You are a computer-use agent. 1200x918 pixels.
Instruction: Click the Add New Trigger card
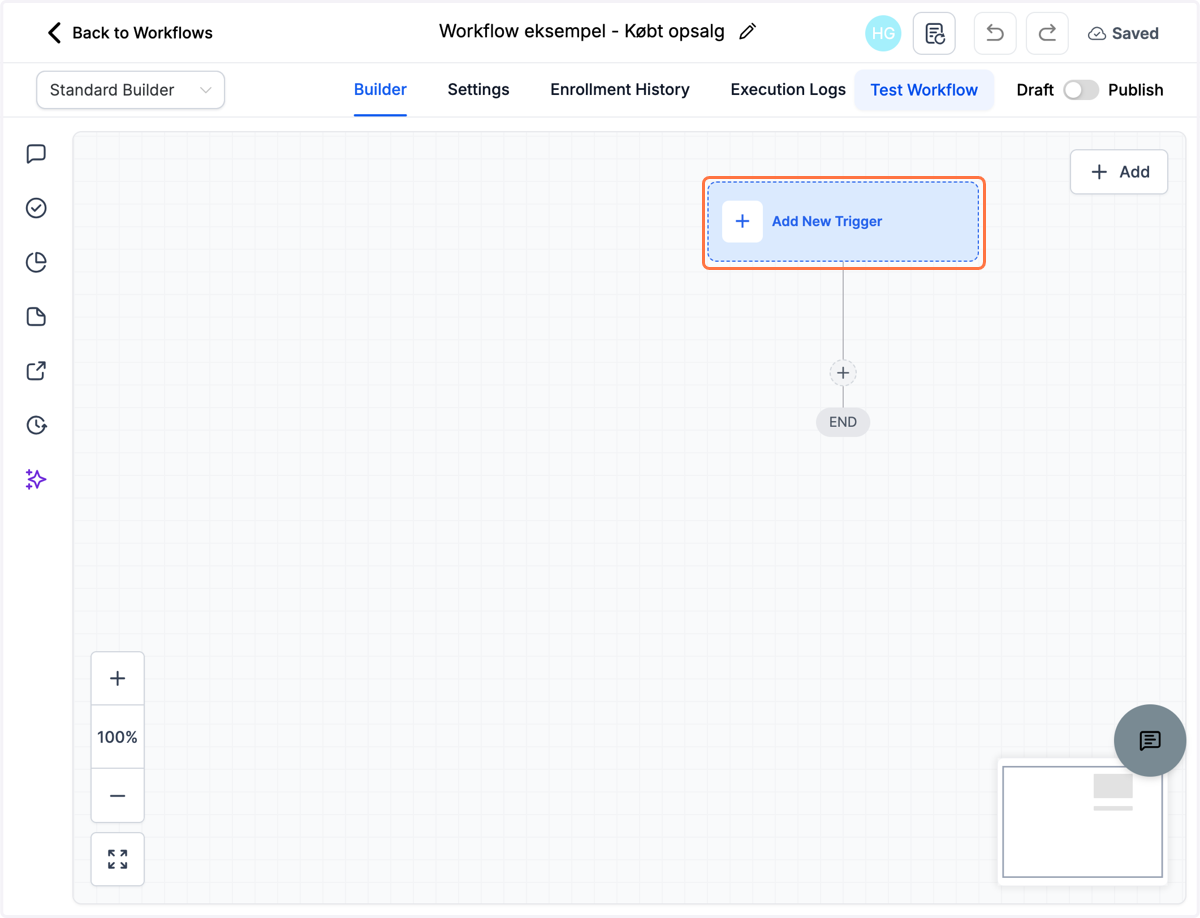[844, 223]
